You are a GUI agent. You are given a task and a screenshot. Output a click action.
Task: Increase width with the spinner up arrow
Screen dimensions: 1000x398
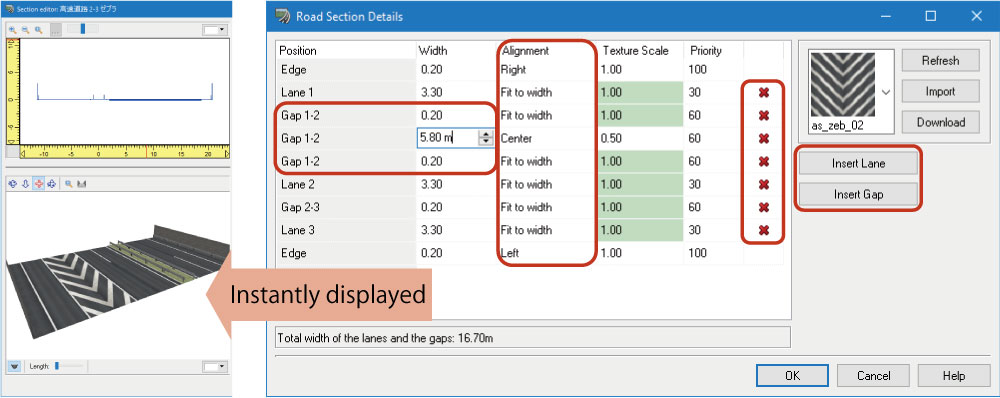[486, 134]
